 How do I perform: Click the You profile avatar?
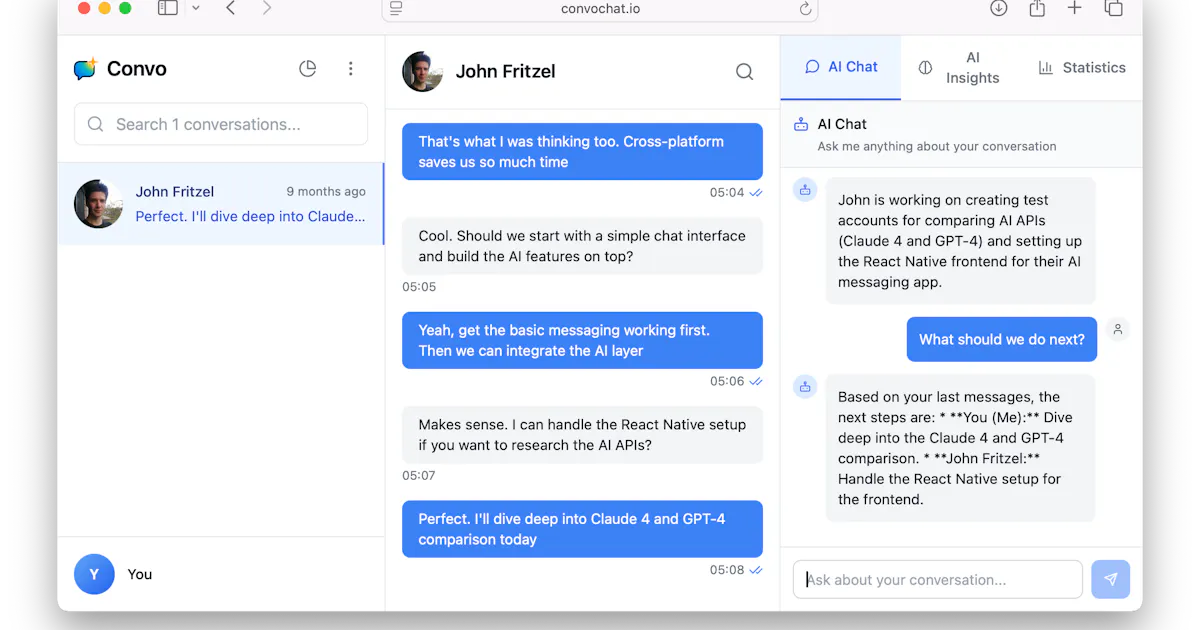point(94,574)
